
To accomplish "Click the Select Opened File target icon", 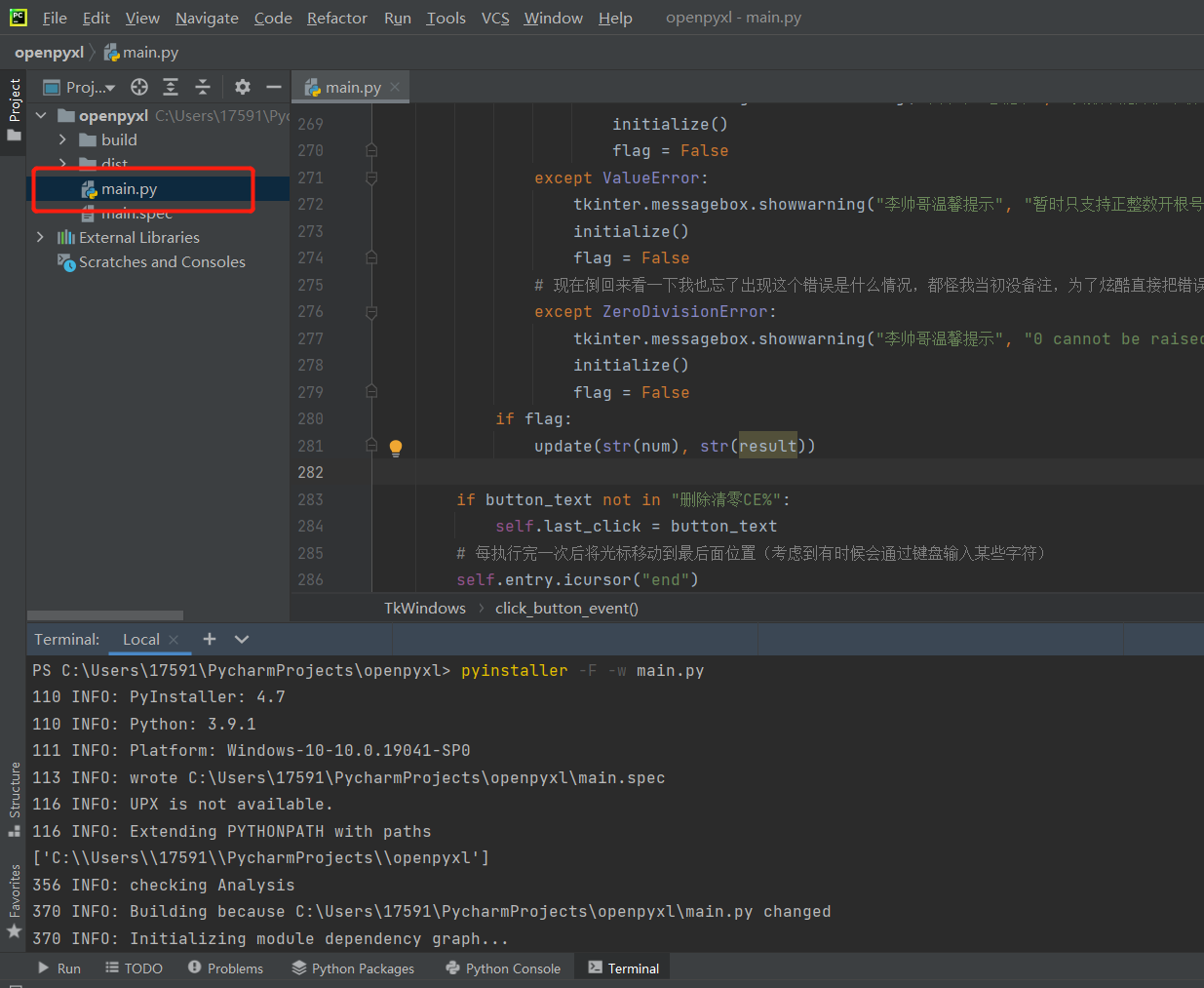I will tap(139, 87).
